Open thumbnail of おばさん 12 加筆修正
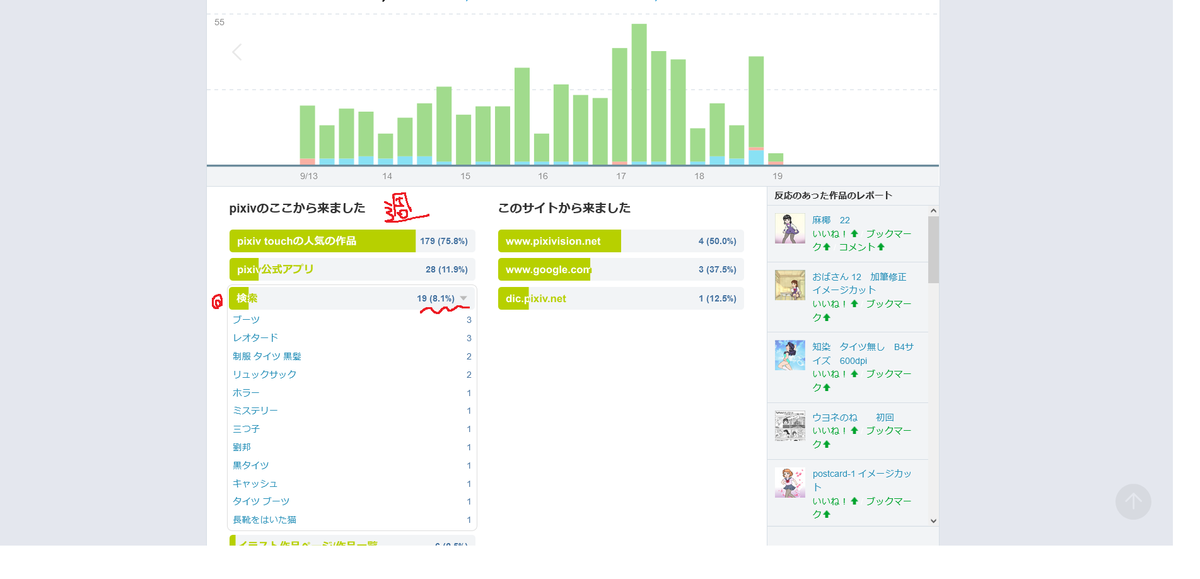This screenshot has width=1200, height=579. click(790, 285)
